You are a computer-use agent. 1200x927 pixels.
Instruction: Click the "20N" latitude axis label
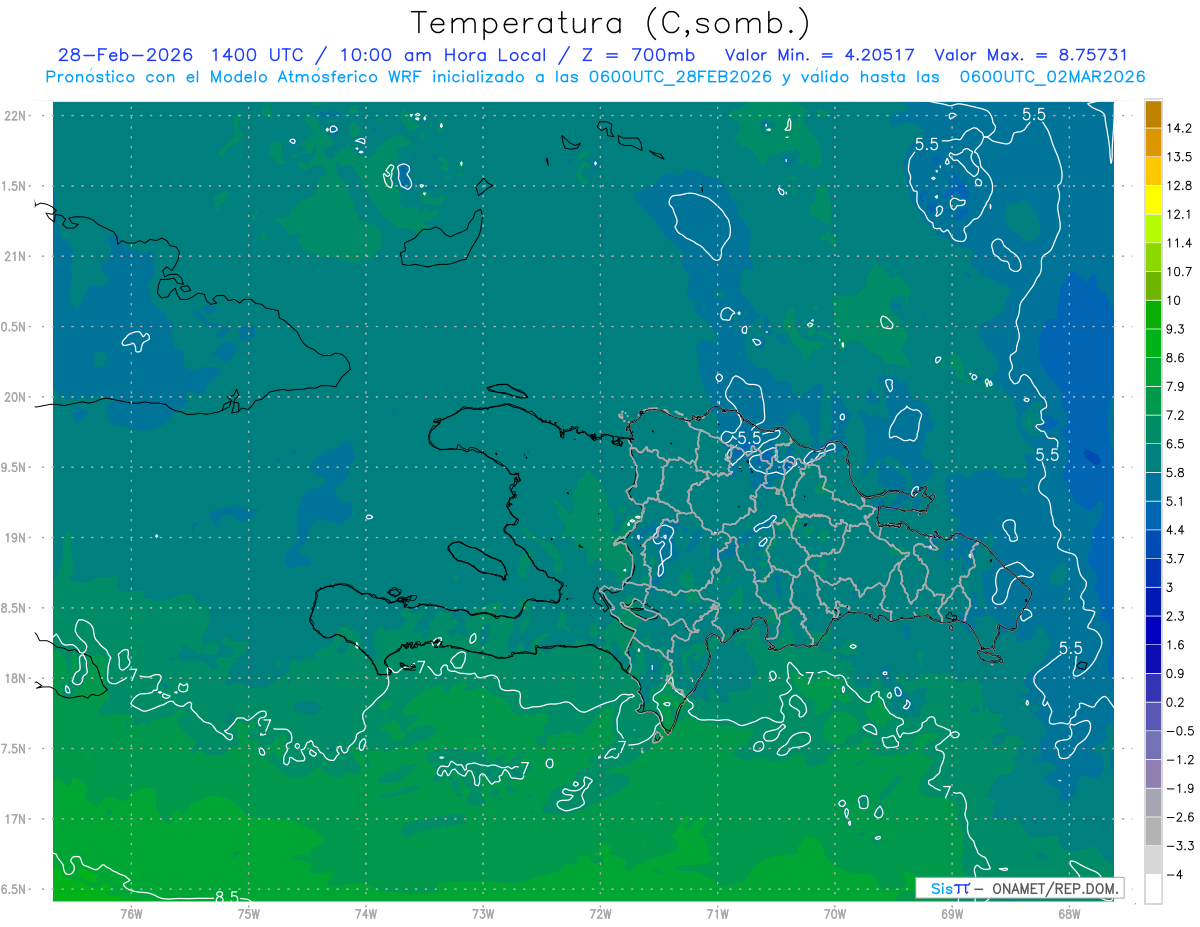click(16, 397)
